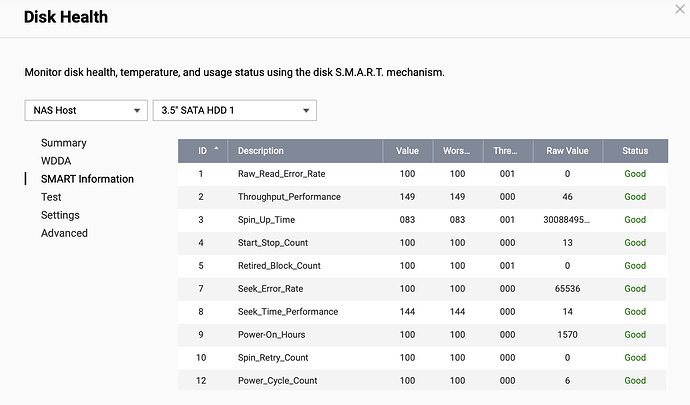The image size is (690, 405).
Task: Click the Status column header
Action: coord(635,151)
